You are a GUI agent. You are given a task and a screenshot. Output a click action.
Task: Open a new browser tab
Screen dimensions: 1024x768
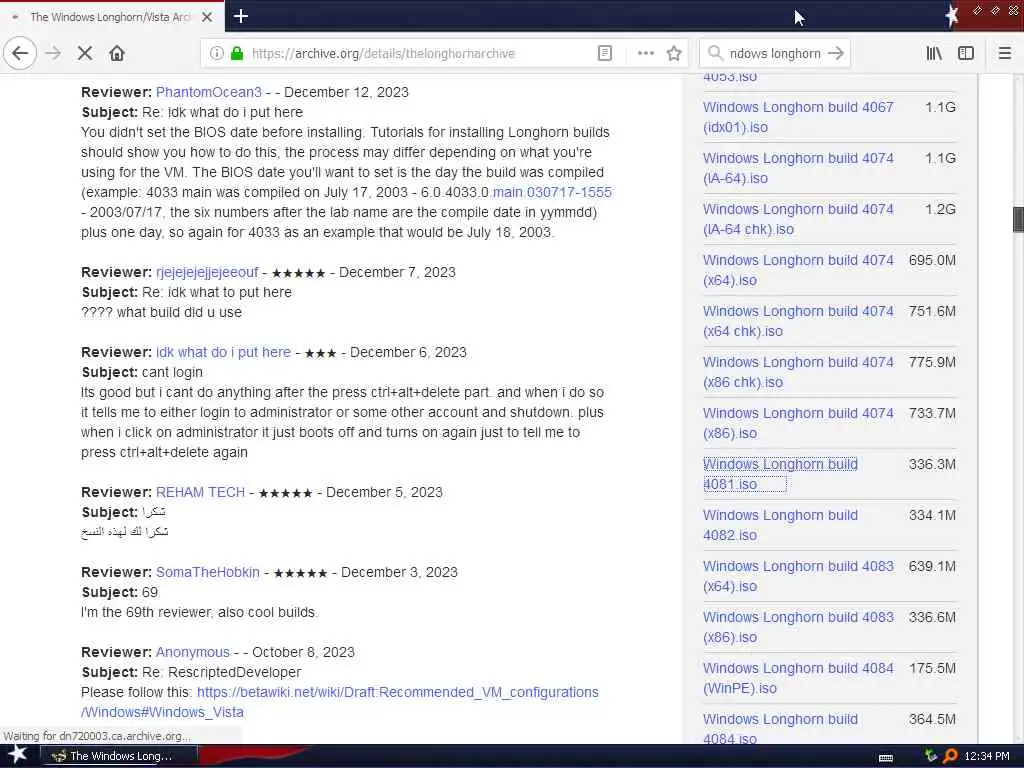tap(240, 16)
